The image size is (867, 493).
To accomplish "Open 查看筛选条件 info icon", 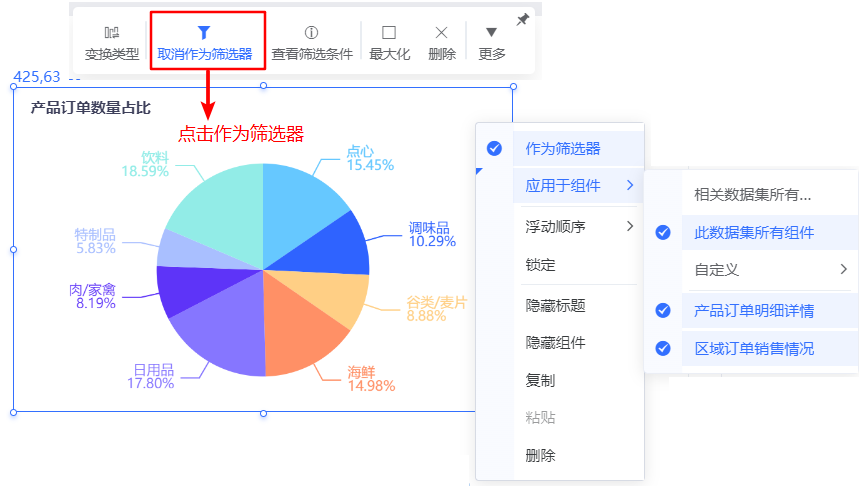I will click(x=311, y=33).
